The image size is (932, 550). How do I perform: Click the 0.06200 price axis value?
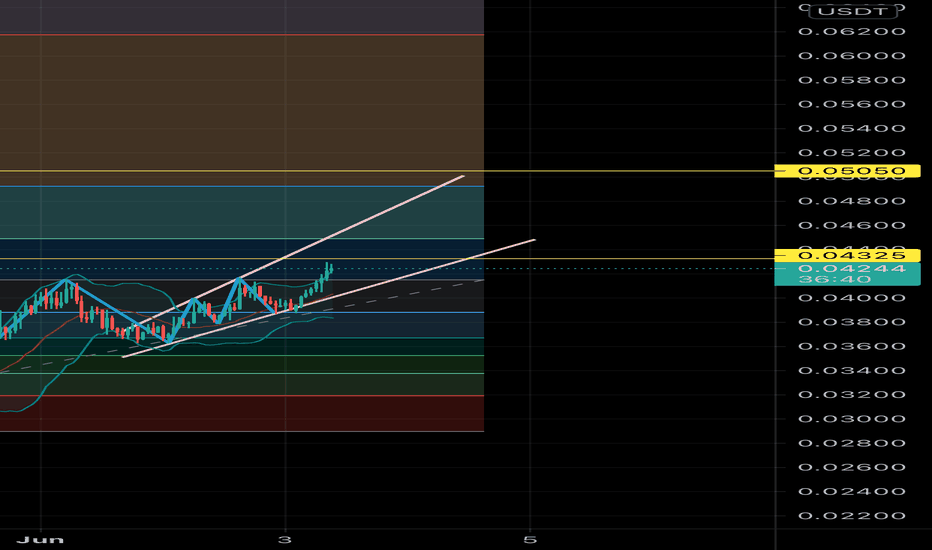pyautogui.click(x=852, y=32)
